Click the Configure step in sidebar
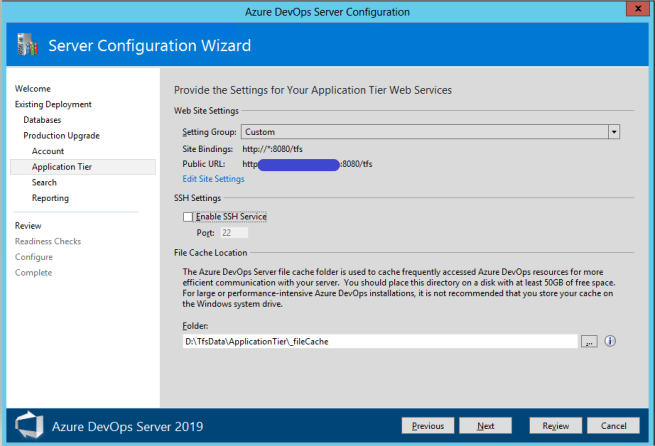Screen dimensions: 655x446 (33, 257)
